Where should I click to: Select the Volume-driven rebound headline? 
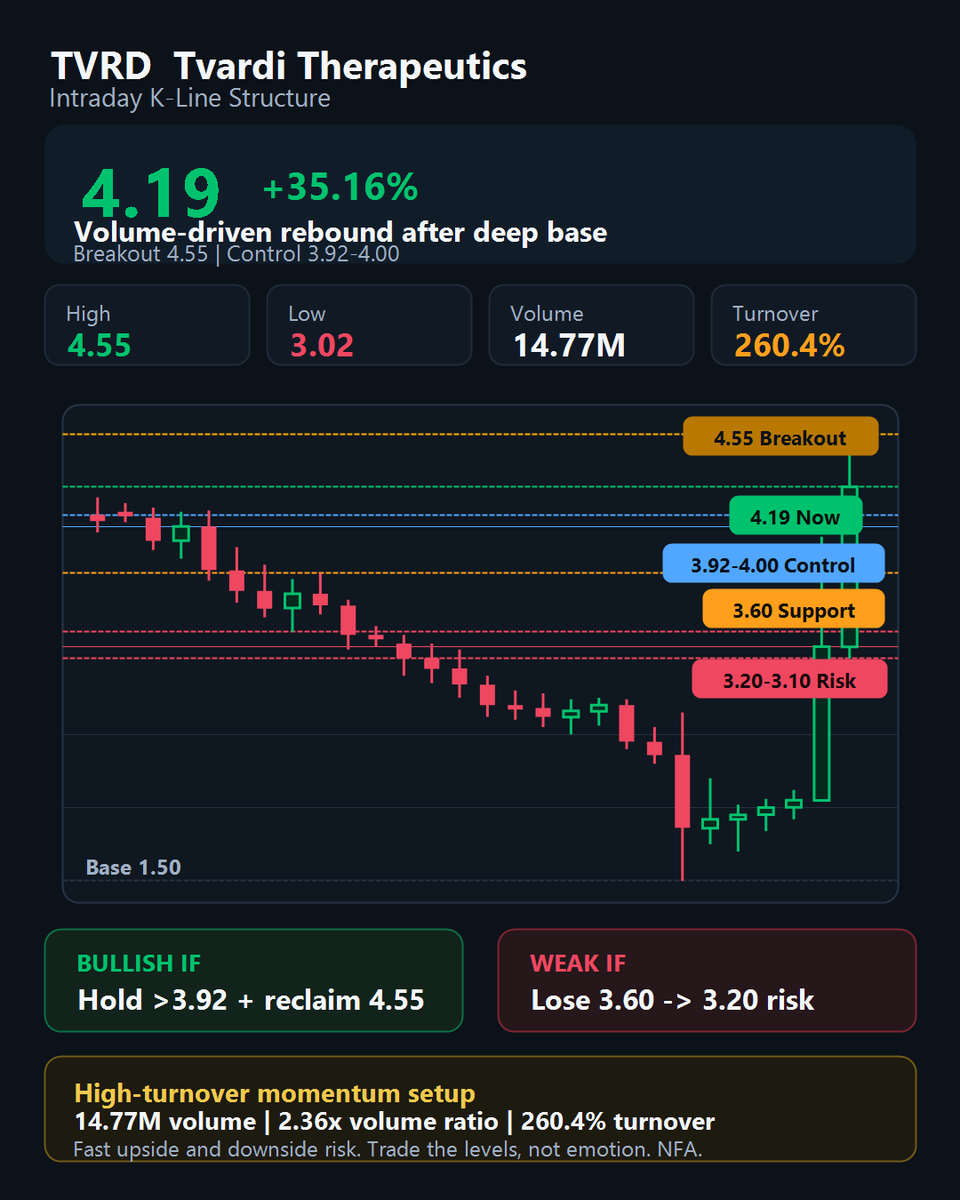pyautogui.click(x=340, y=232)
